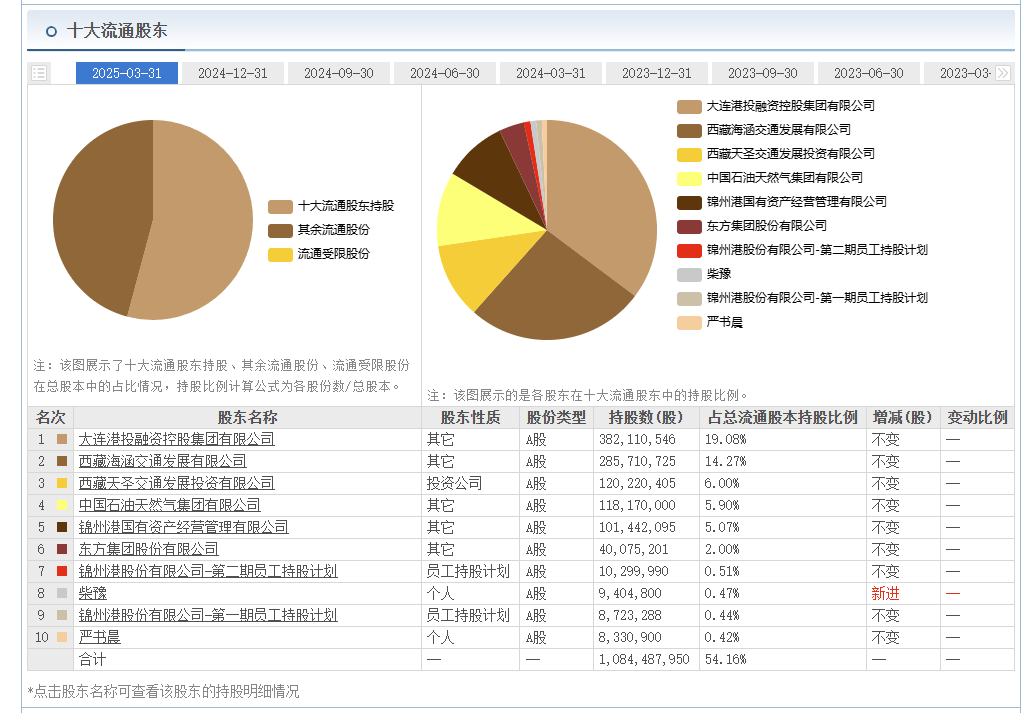Click the red color marker in row 7

coord(62,571)
